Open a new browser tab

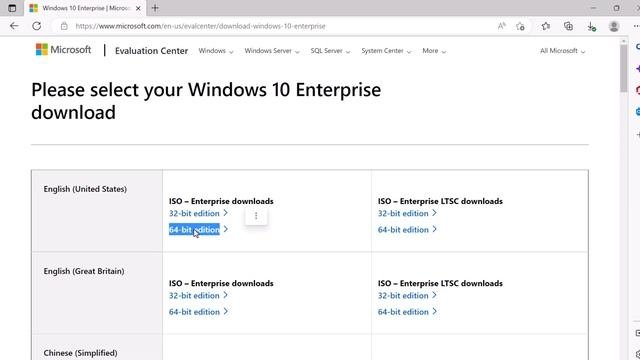(x=155, y=8)
